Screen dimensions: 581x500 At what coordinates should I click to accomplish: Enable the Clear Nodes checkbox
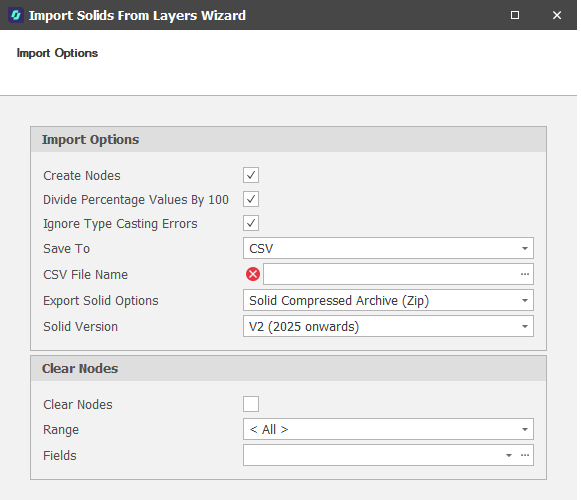[x=251, y=404]
